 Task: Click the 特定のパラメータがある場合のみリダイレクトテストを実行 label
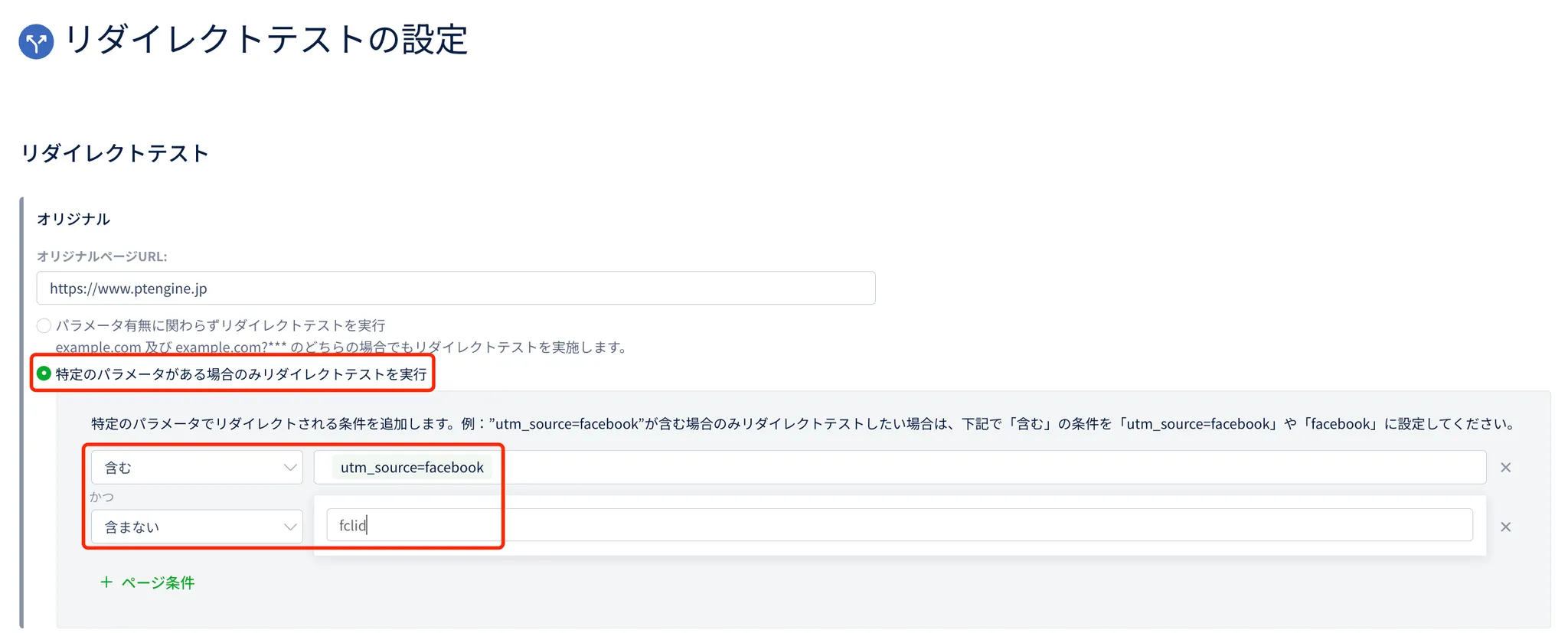[x=240, y=374]
